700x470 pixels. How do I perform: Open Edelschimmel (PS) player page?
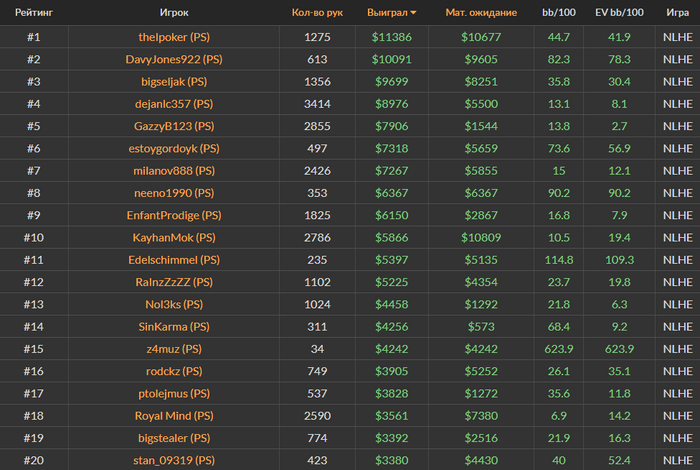tap(174, 260)
